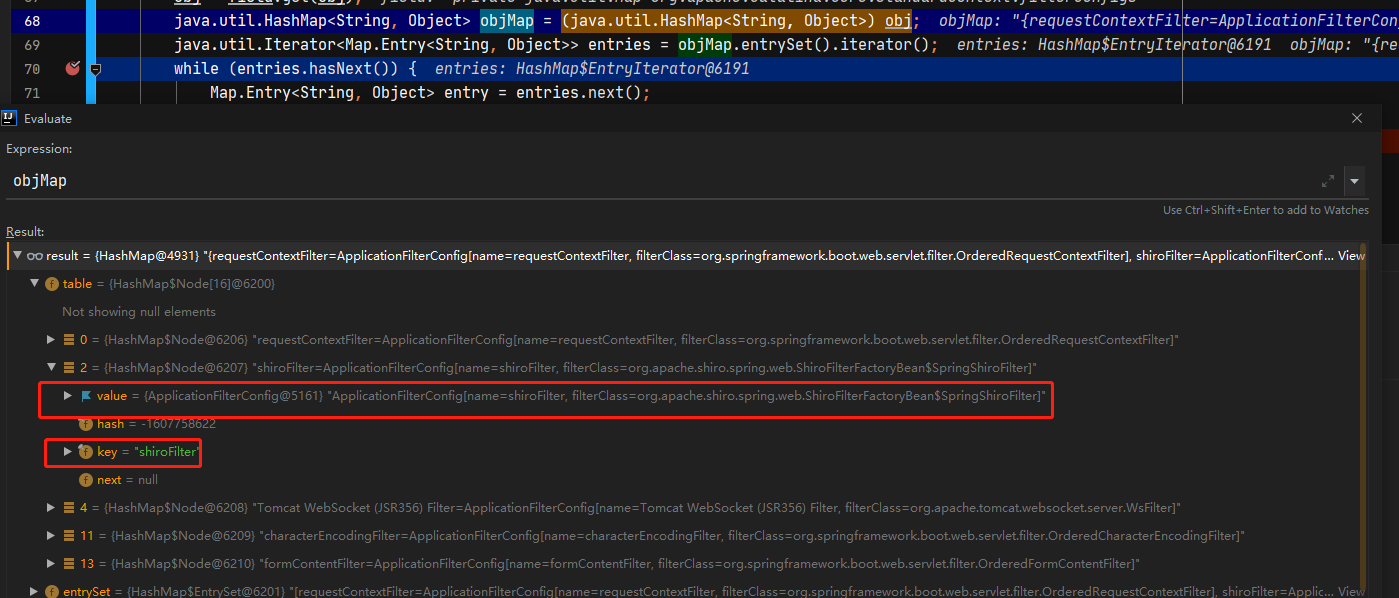Click the glasses watch icon next to result
The height and width of the screenshot is (598, 1399).
(x=35, y=256)
